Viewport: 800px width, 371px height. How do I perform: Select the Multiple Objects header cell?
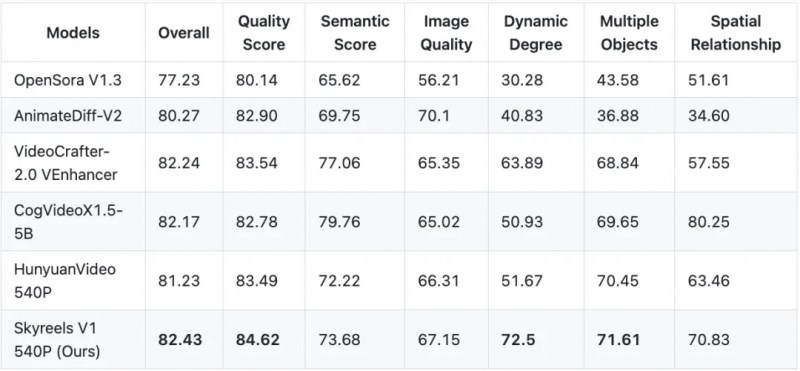629,33
